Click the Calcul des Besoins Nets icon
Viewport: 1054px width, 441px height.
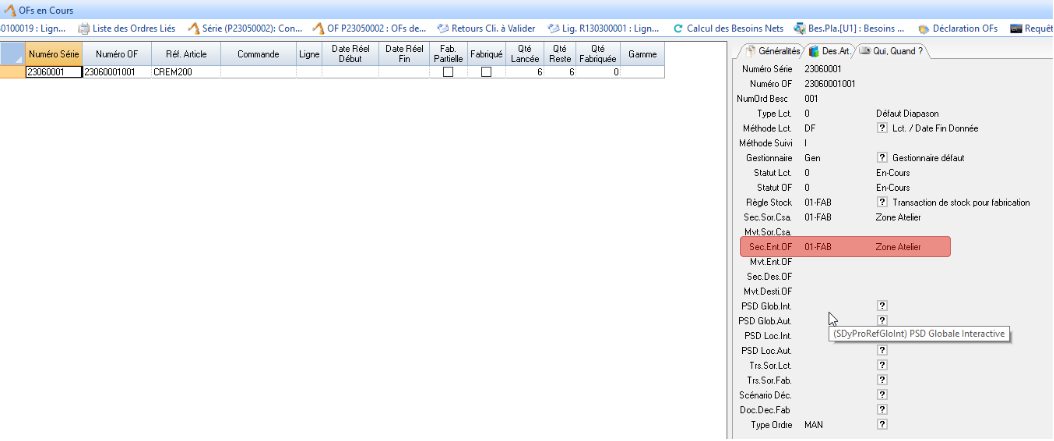click(x=679, y=29)
